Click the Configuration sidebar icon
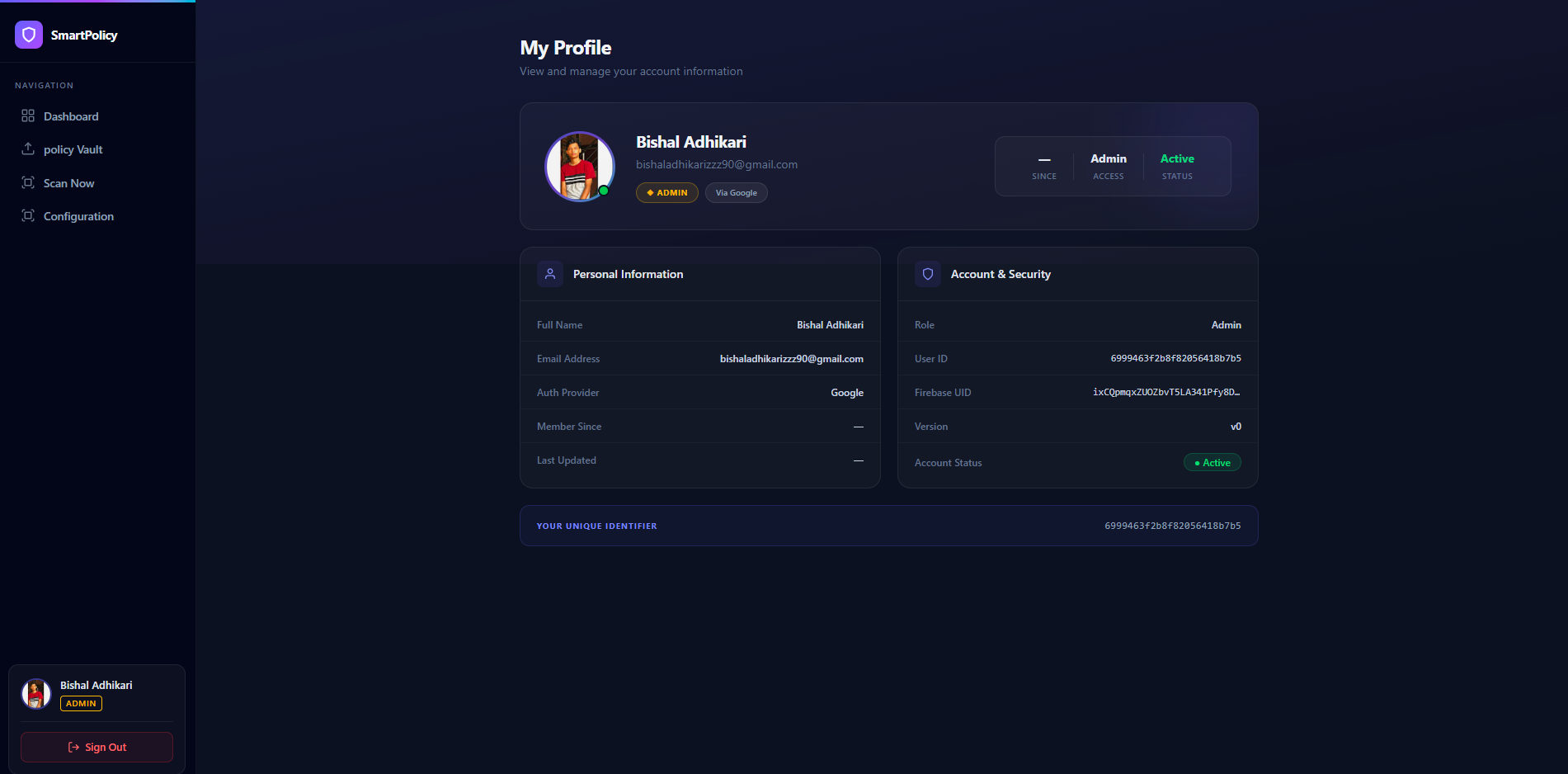The image size is (1568, 774). click(x=28, y=216)
